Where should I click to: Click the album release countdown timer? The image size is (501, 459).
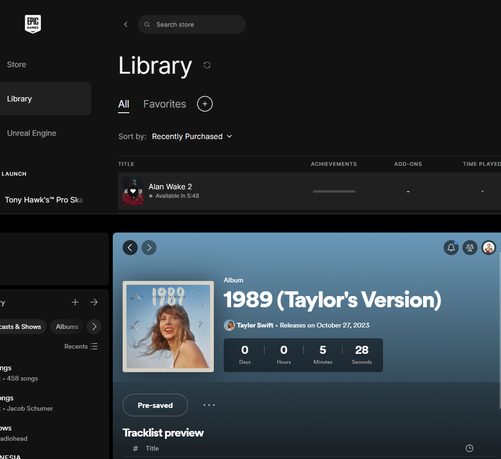[x=303, y=355]
